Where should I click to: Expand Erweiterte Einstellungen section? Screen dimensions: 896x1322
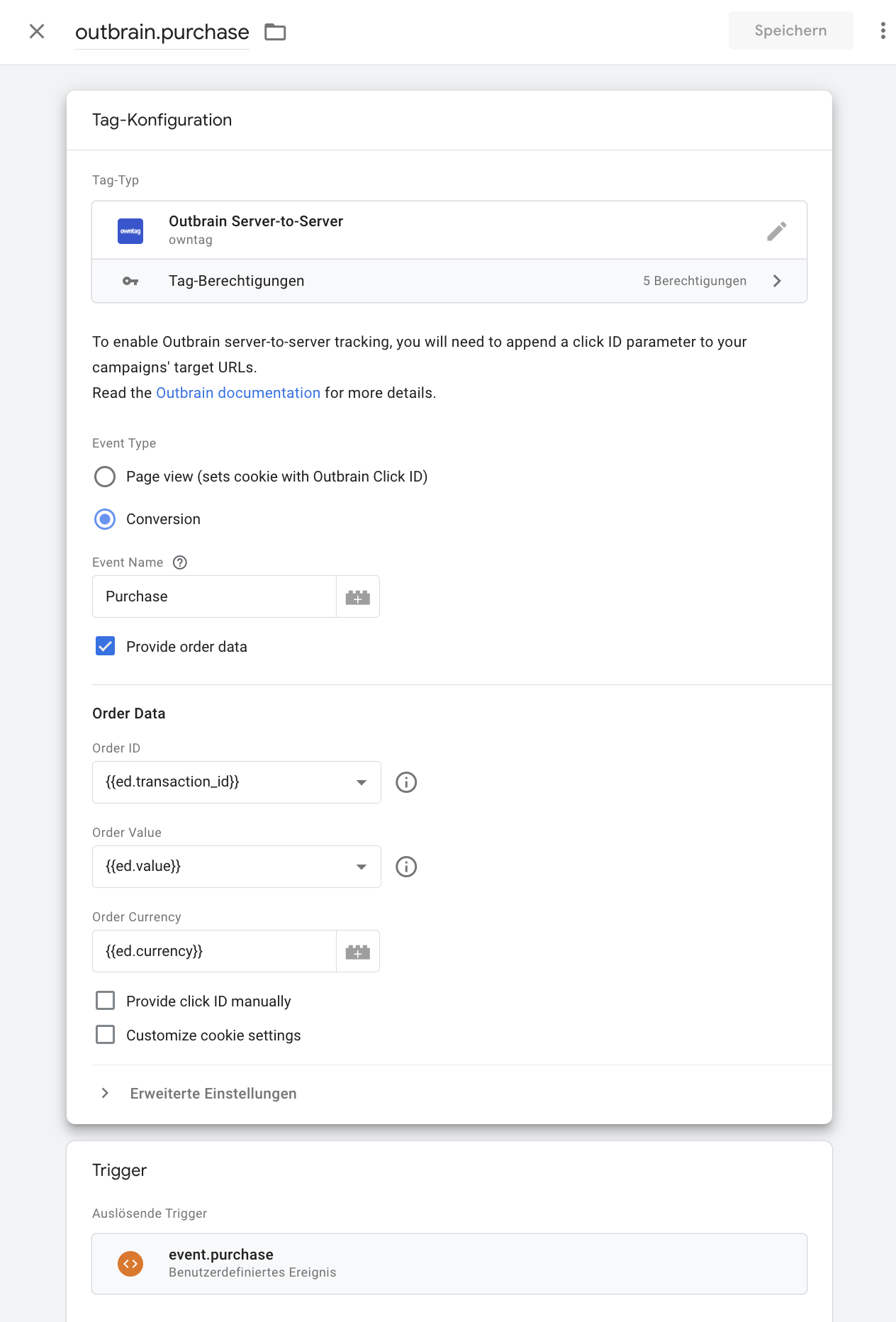[x=213, y=1094]
